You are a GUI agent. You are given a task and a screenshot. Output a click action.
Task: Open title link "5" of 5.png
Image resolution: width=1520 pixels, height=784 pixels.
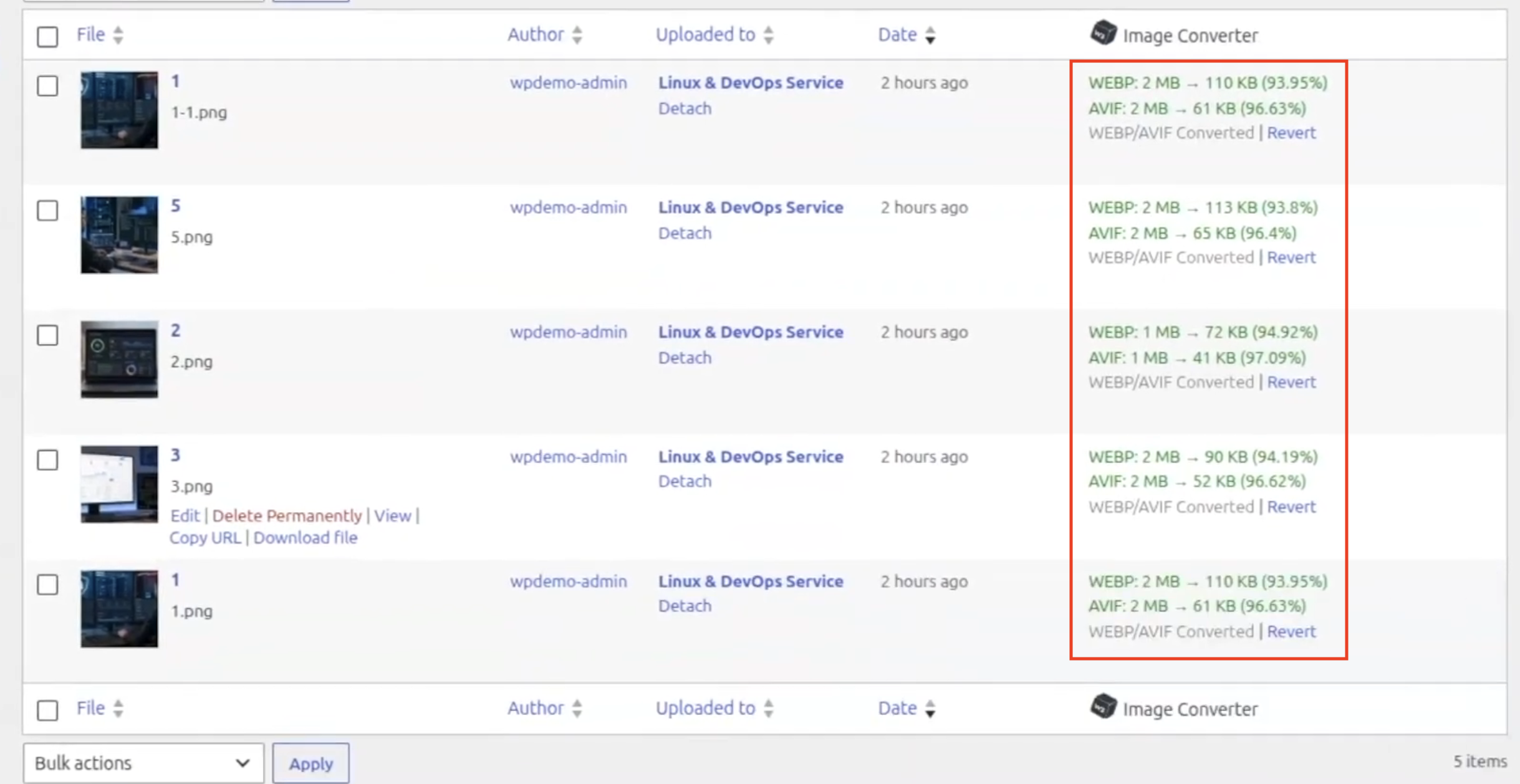point(176,206)
